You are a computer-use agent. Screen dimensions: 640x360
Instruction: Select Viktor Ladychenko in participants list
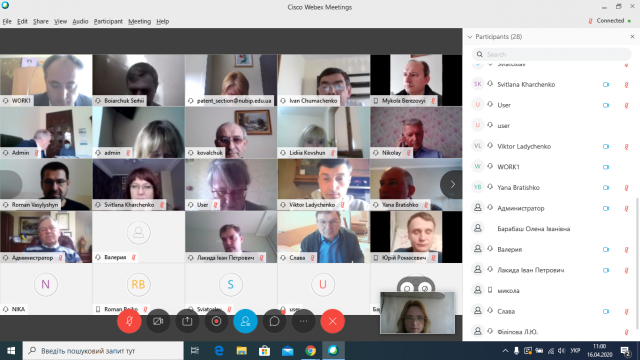tap(551, 146)
